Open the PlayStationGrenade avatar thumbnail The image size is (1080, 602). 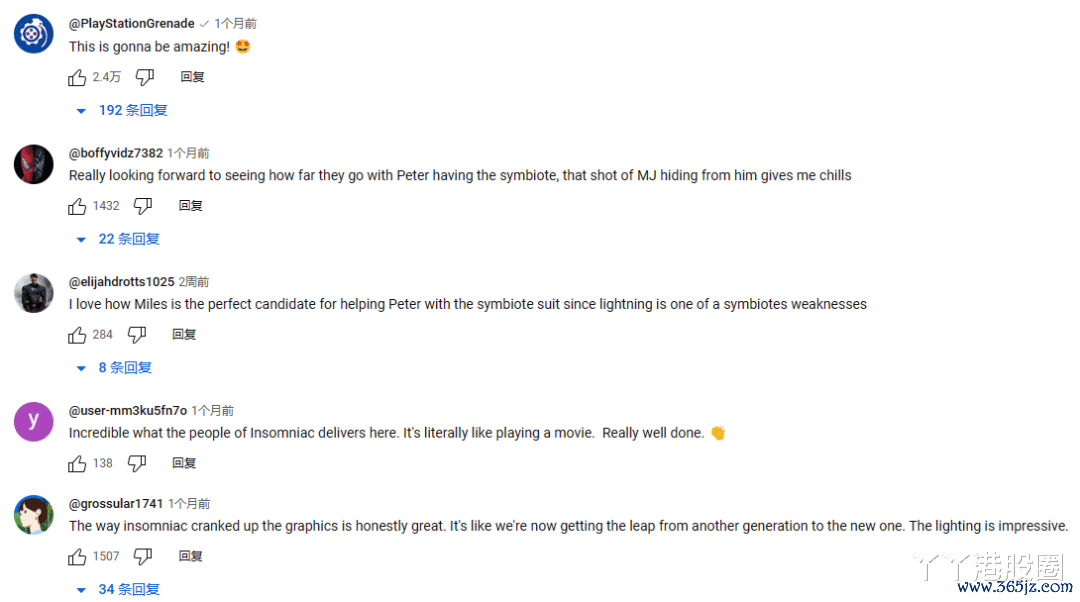point(33,34)
